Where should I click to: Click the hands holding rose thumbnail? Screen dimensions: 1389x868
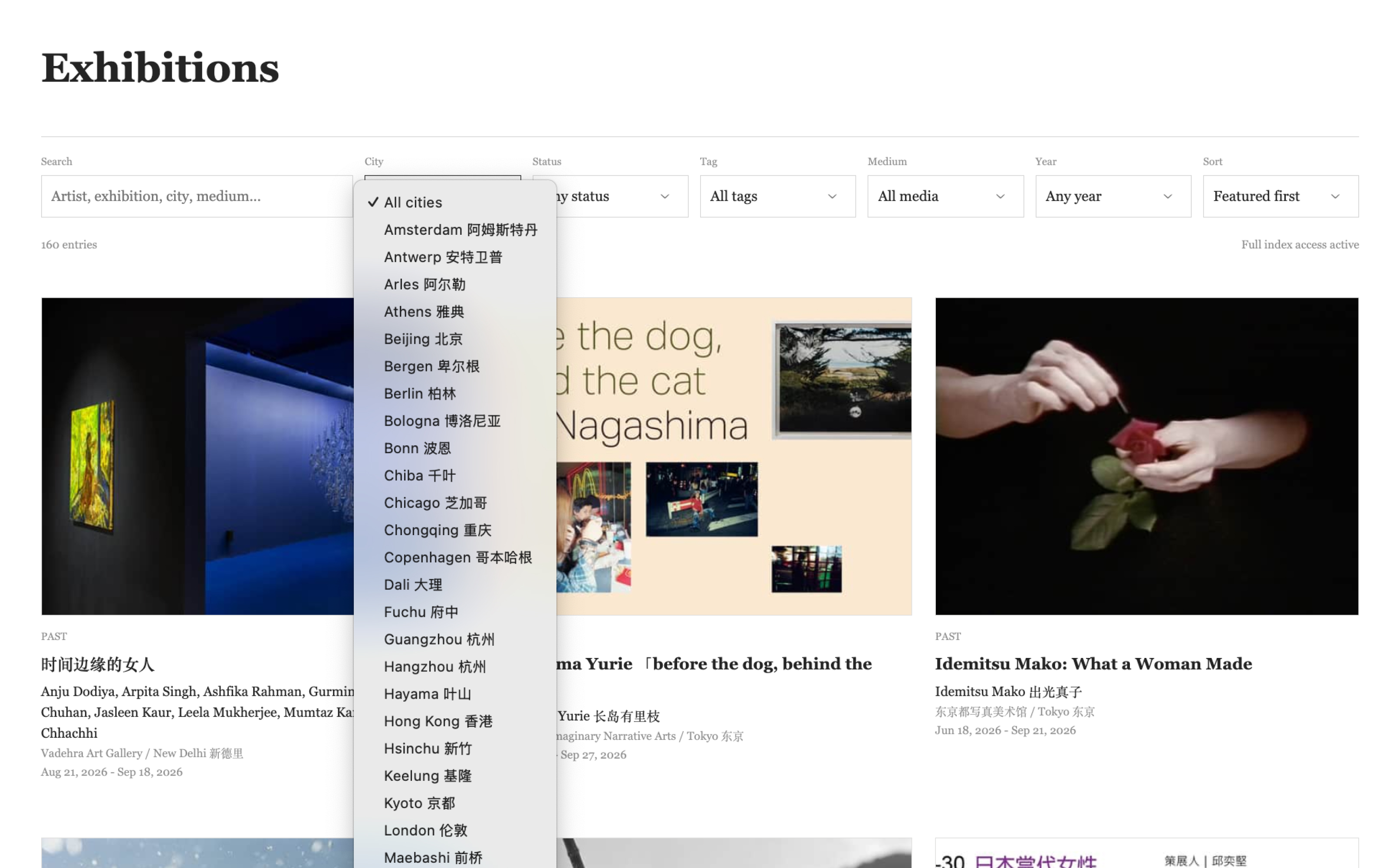[1146, 456]
